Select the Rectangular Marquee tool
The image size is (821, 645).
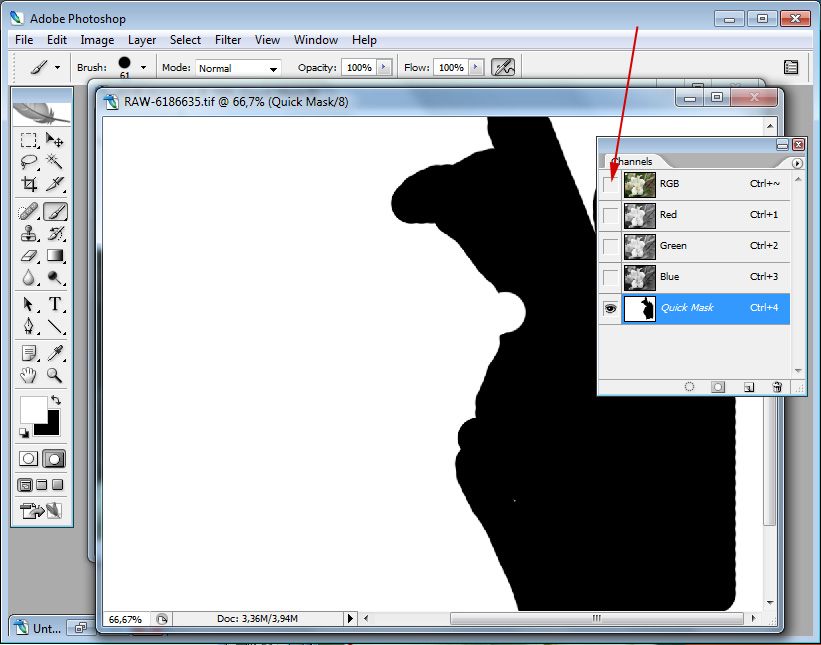coord(29,140)
